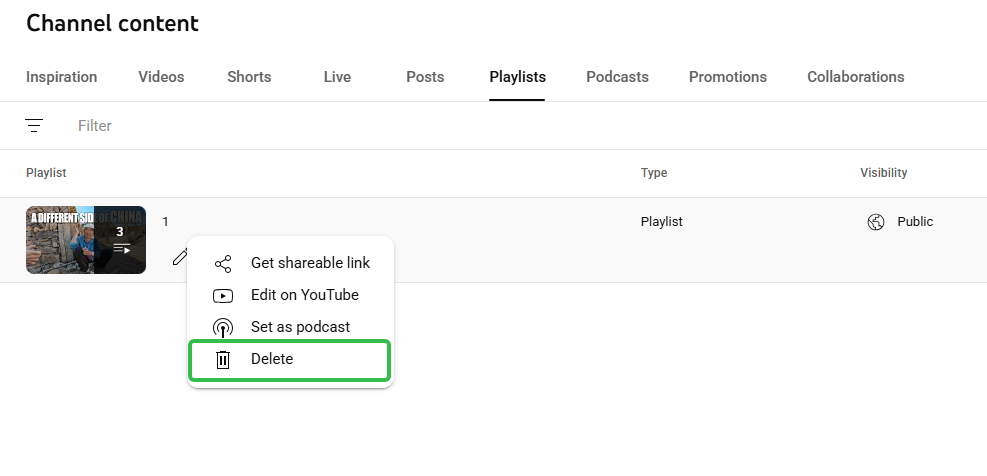
Task: Open the Live tab
Action: coord(337,77)
